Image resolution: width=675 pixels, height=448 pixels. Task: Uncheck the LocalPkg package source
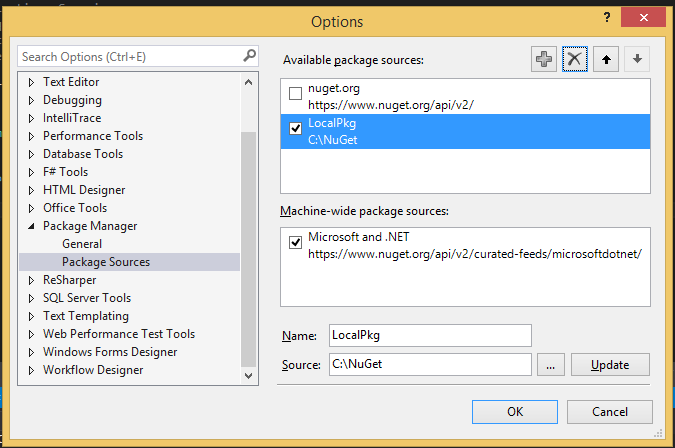coord(295,128)
